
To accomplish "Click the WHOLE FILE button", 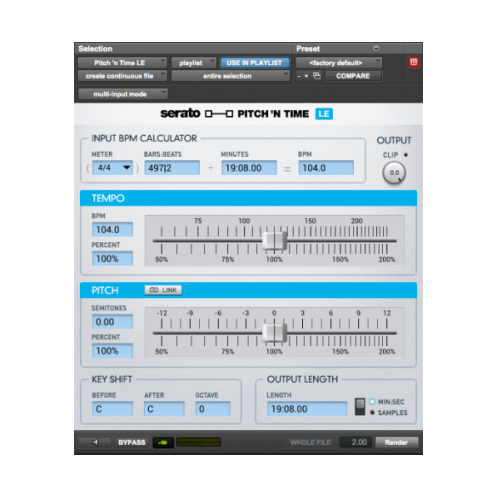I will 310,442.
